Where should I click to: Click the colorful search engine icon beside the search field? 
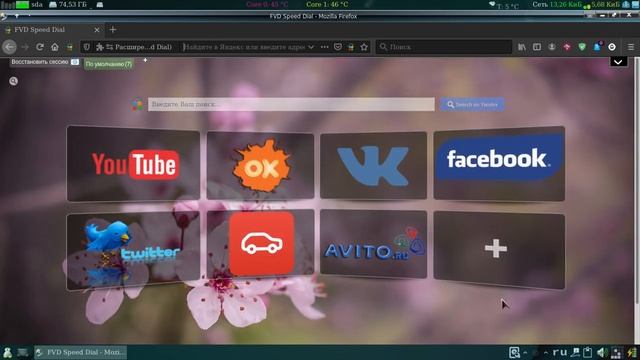137,105
